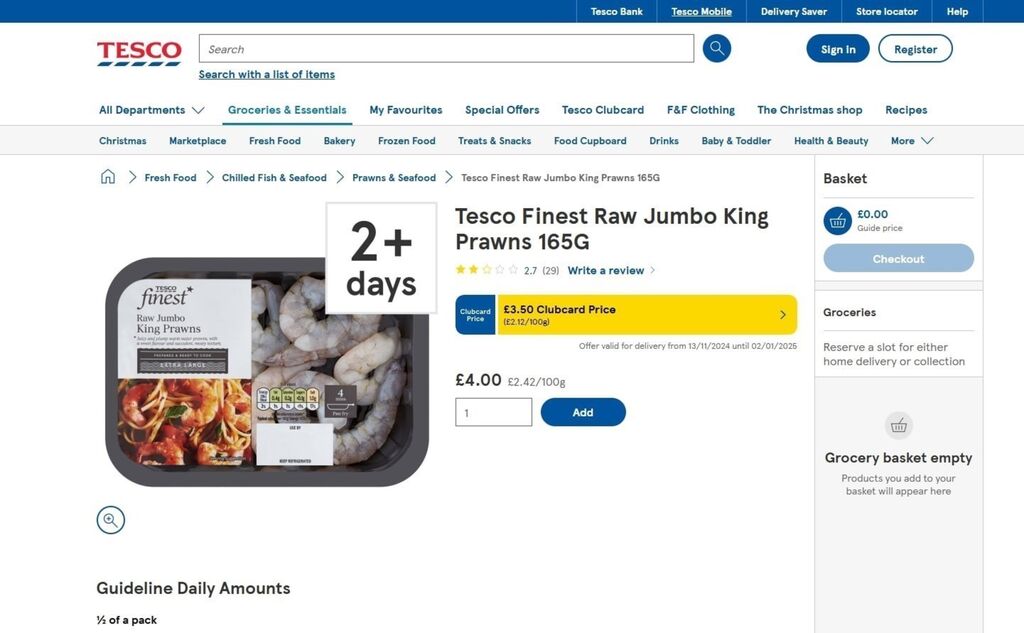Open the Write a review link
This screenshot has height=633, width=1024.
(x=606, y=270)
